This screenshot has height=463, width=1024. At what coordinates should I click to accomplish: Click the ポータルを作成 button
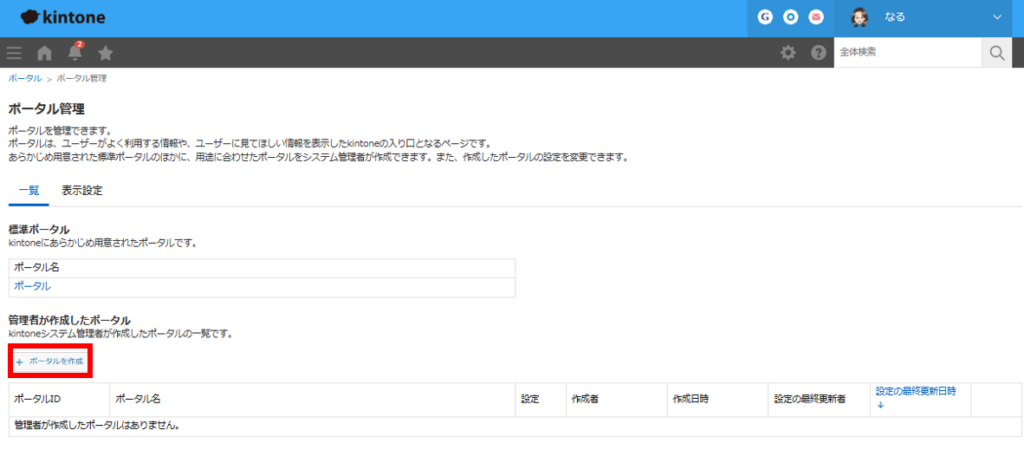point(51,360)
